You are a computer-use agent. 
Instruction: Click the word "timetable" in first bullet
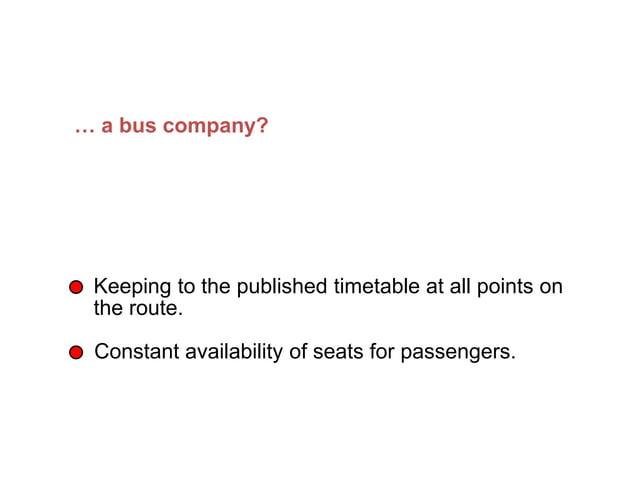tap(375, 287)
